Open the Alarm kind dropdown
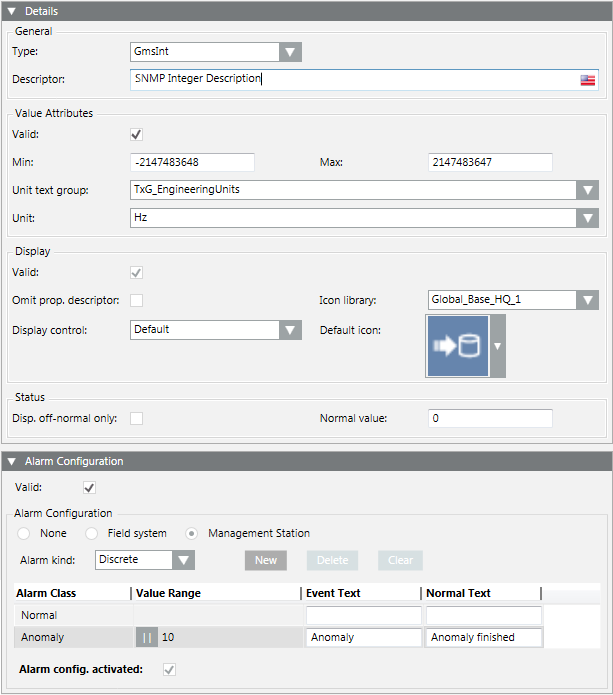The height and width of the screenshot is (695, 613). [x=183, y=560]
